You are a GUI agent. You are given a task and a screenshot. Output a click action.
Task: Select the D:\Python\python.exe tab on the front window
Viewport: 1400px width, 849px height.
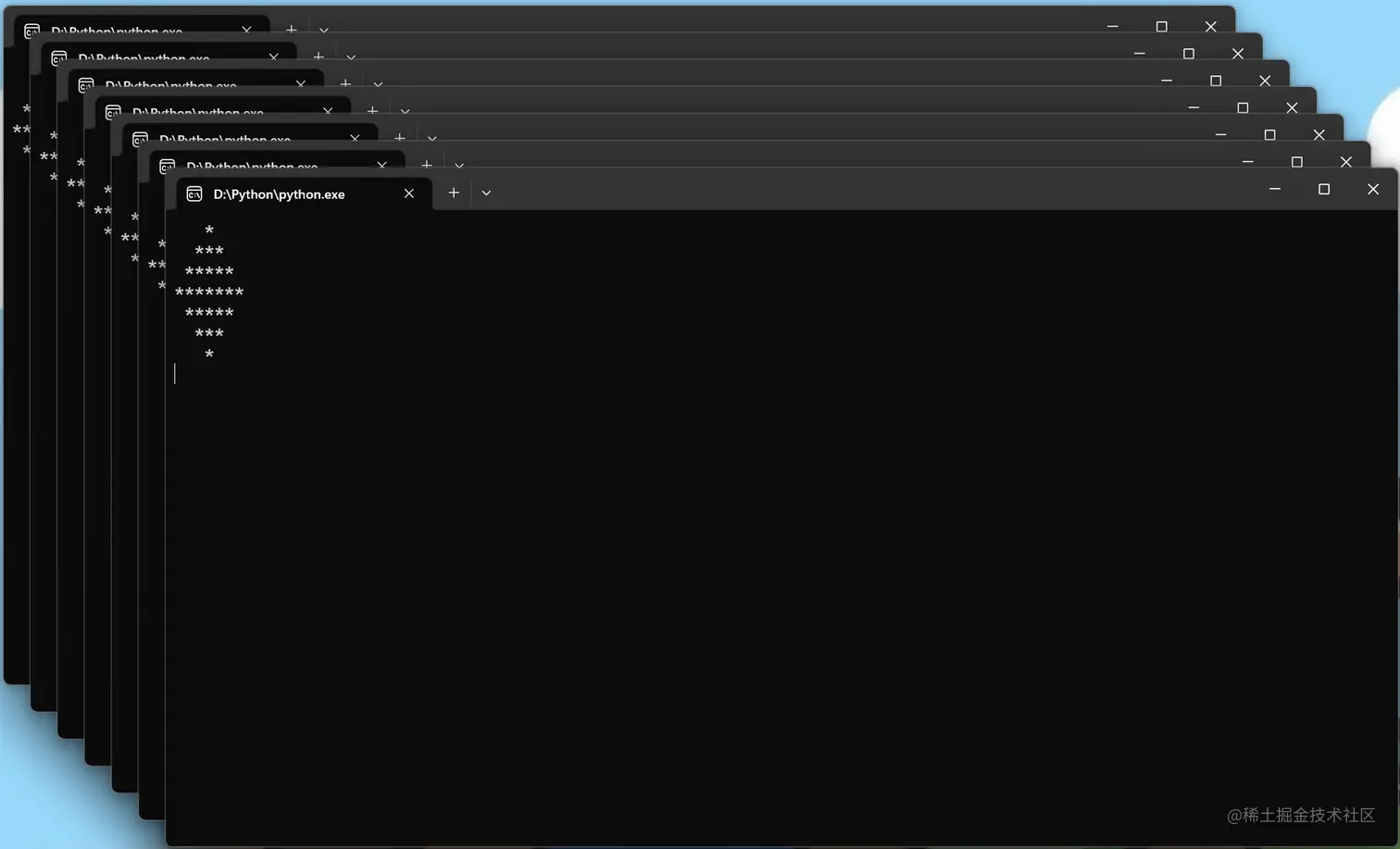point(278,194)
